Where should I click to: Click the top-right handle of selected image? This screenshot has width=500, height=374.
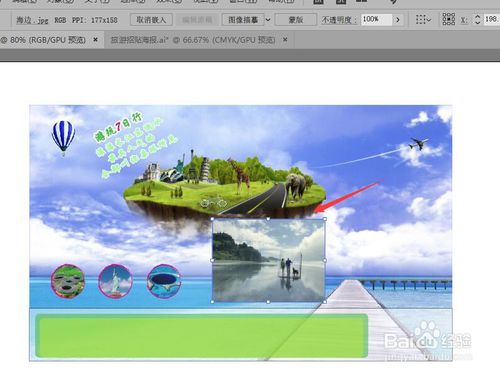[325, 219]
